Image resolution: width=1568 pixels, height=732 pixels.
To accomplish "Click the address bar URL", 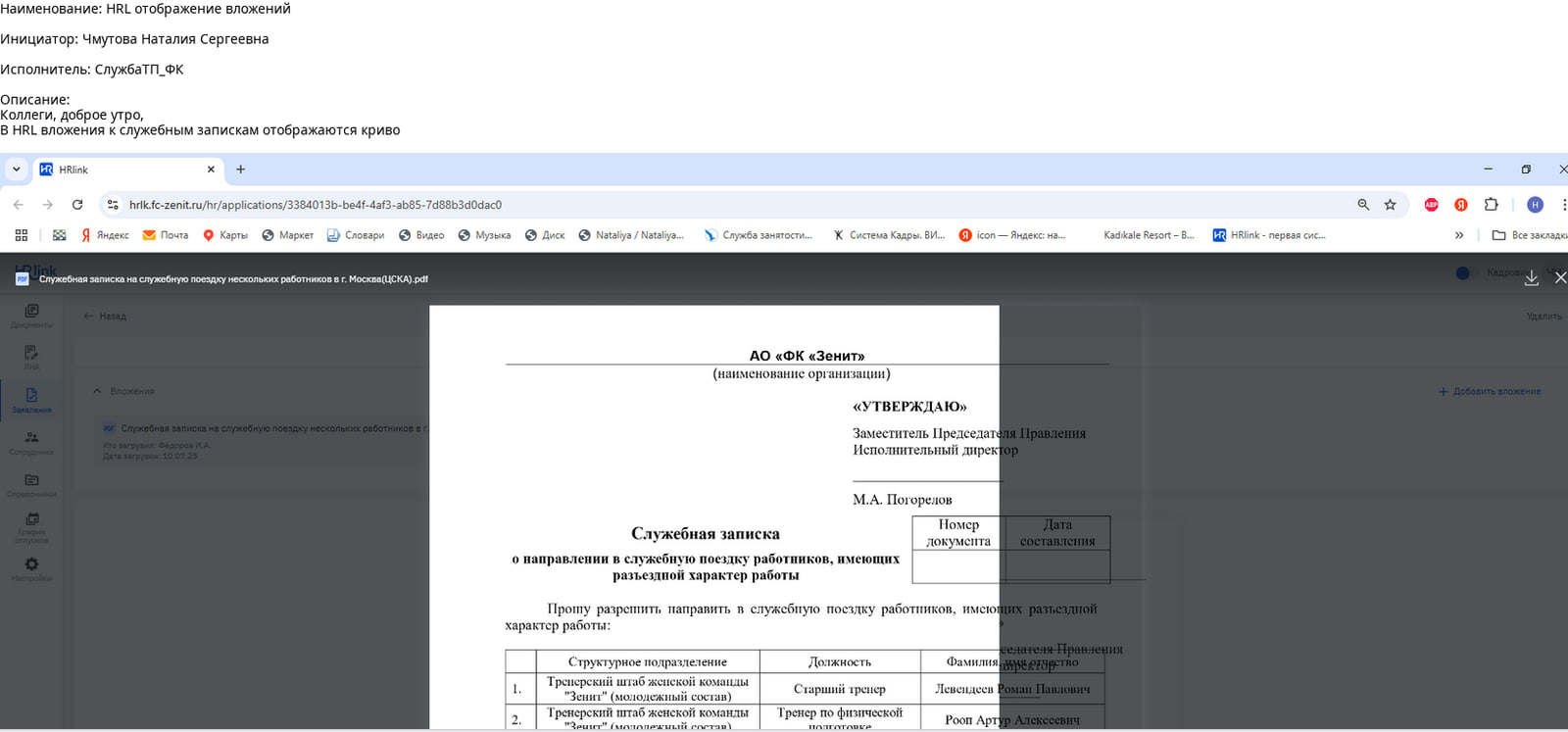I will coord(316,205).
